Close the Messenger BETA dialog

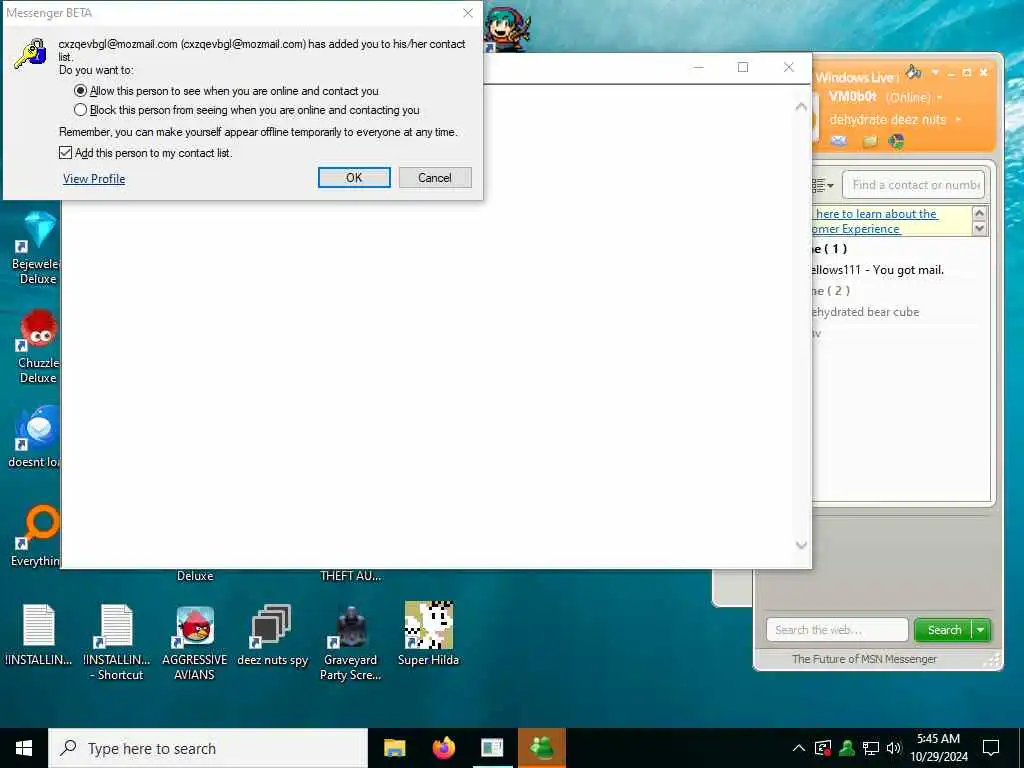[x=468, y=13]
